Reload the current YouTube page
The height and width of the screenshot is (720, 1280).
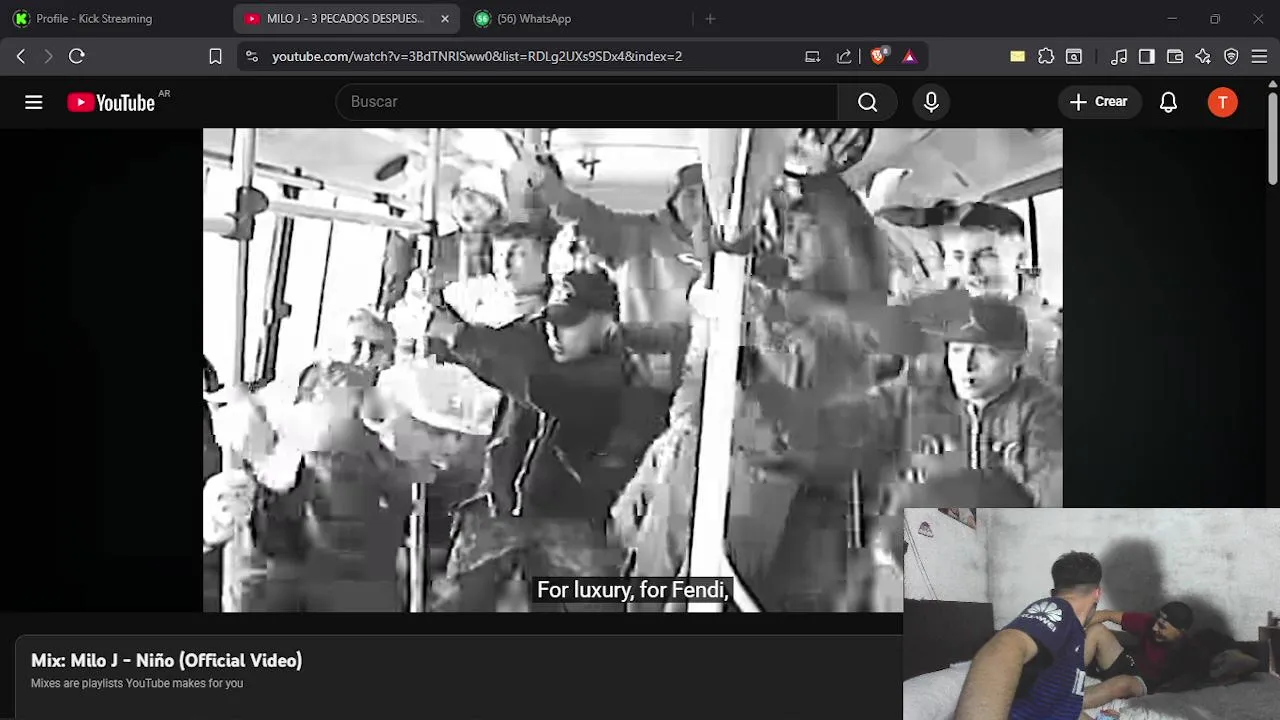[x=77, y=56]
